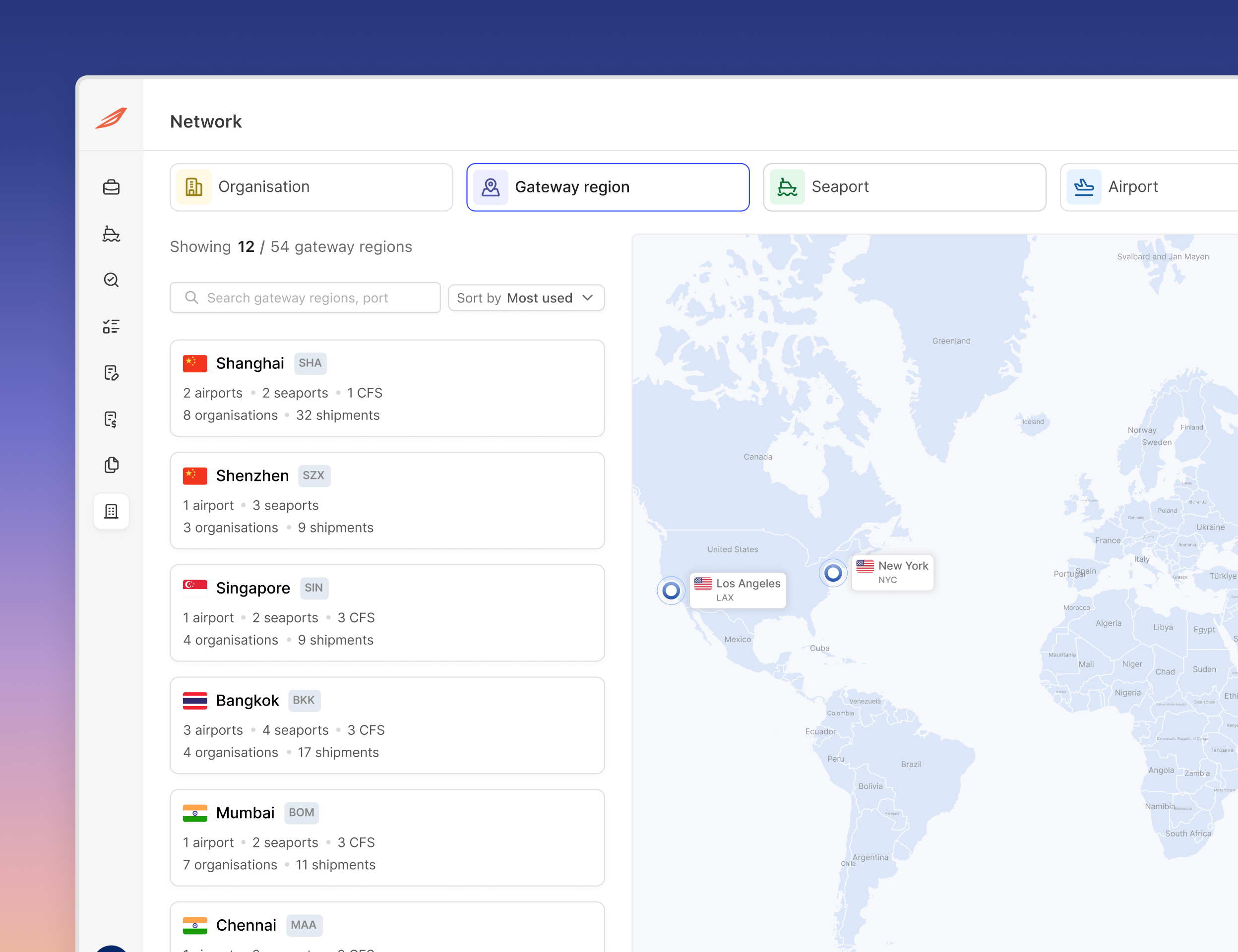1238x952 pixels.
Task: Click the India flag on Mumbai card
Action: pos(195,813)
